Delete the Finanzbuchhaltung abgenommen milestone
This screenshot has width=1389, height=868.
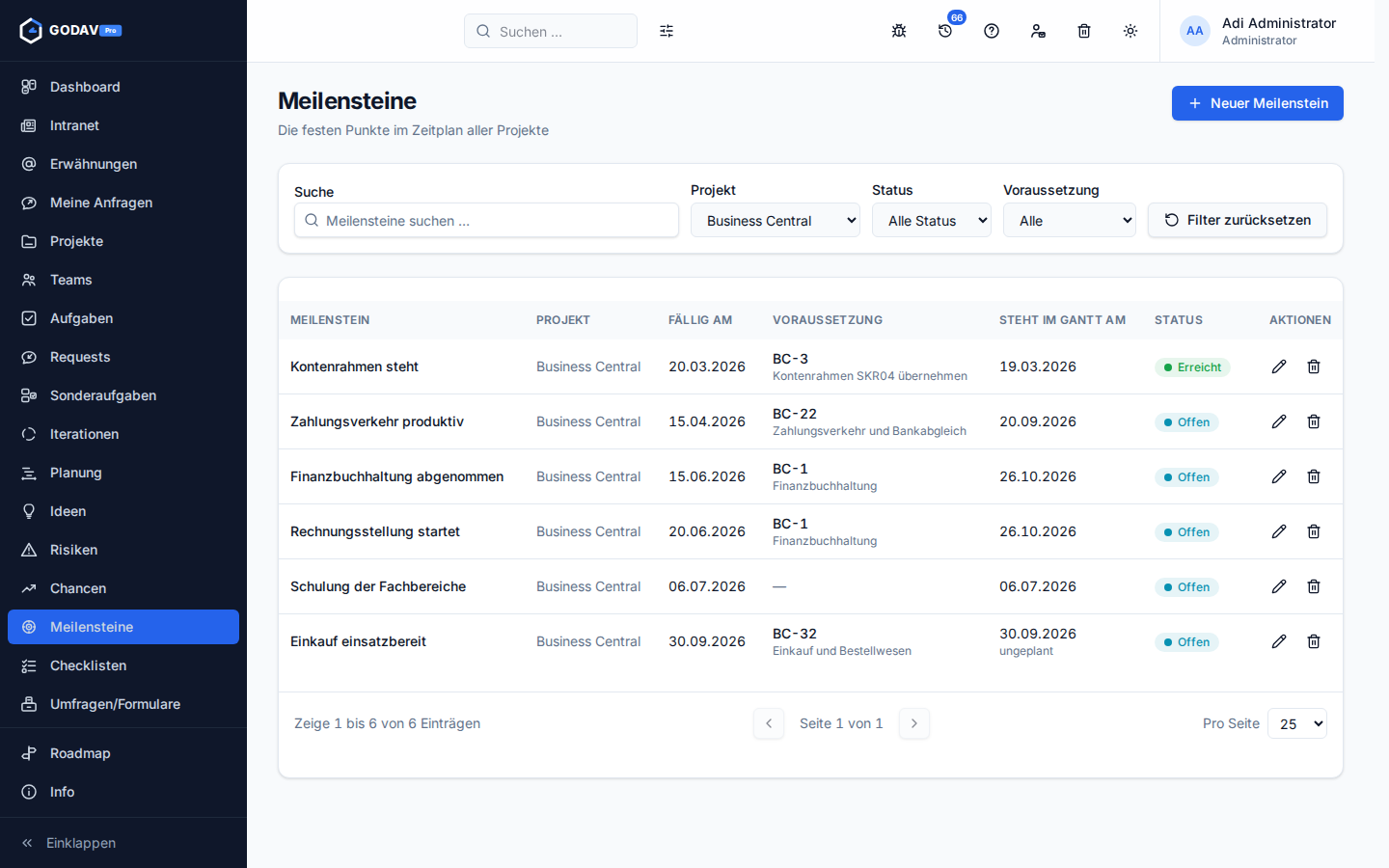[1314, 476]
